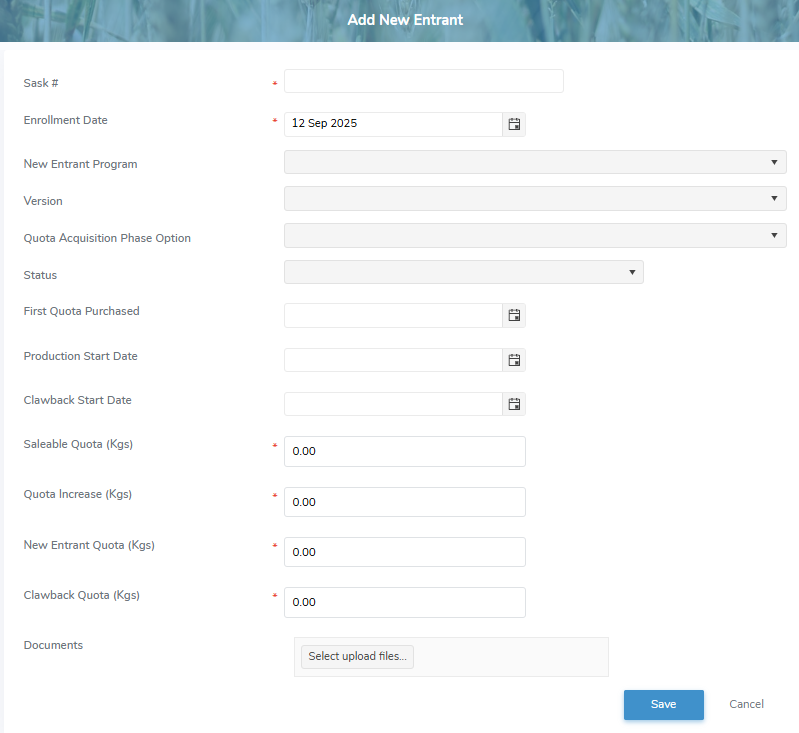The width and height of the screenshot is (799, 733).
Task: Expand the New Entrant Program dropdown
Action: pyautogui.click(x=535, y=162)
